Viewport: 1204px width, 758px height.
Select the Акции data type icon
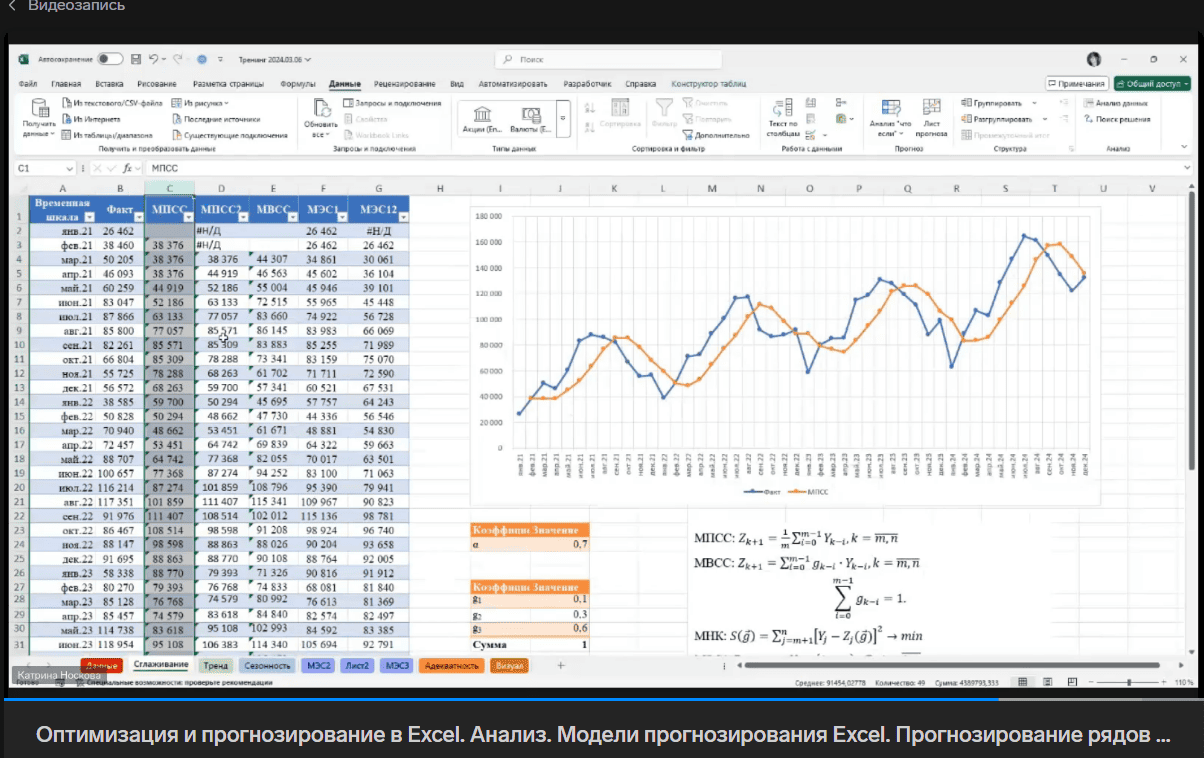tap(482, 115)
